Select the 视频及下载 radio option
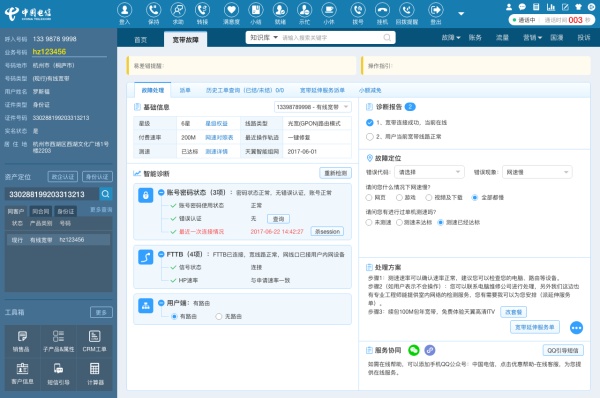The height and width of the screenshot is (398, 600). 429,197
